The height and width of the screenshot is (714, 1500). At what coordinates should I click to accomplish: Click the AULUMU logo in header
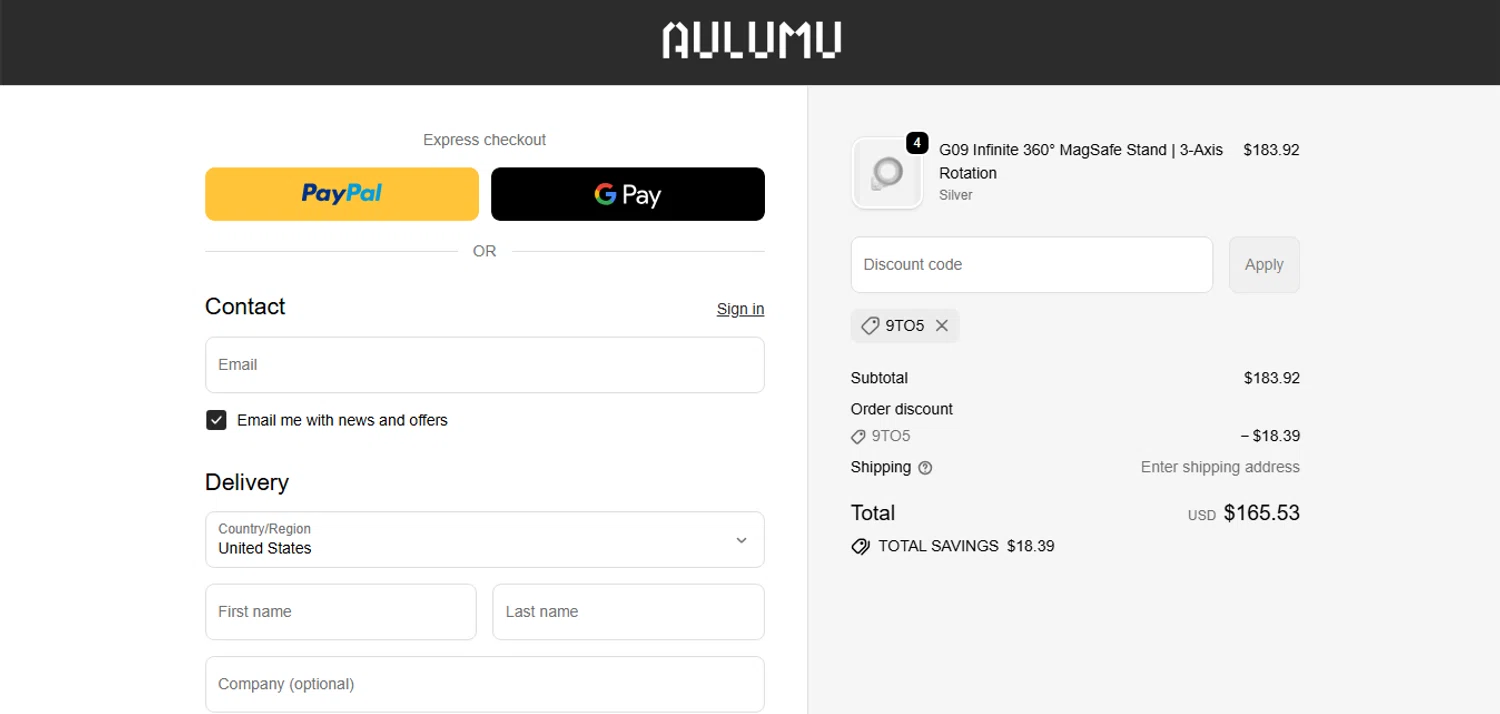[x=751, y=40]
